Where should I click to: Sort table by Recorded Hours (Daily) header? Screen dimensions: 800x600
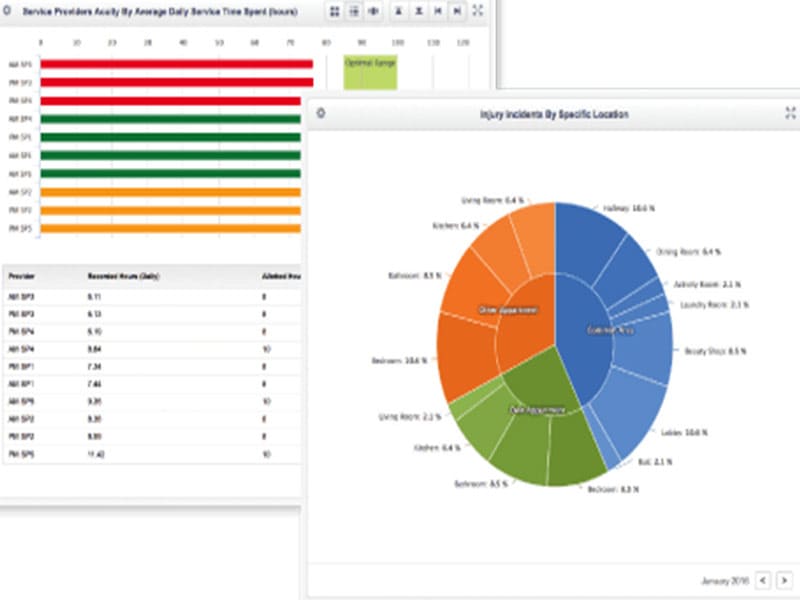(x=123, y=276)
